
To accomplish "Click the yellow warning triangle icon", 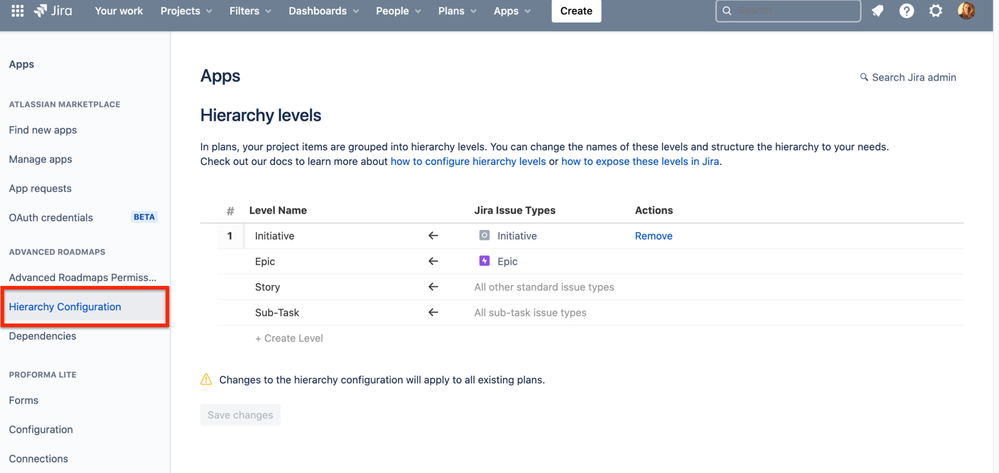I will pos(206,379).
